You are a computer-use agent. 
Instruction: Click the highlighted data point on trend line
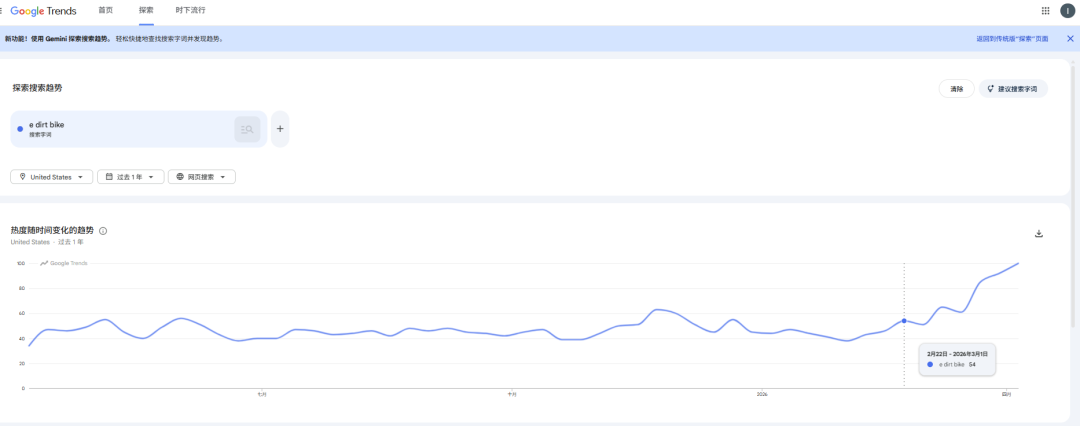click(904, 321)
